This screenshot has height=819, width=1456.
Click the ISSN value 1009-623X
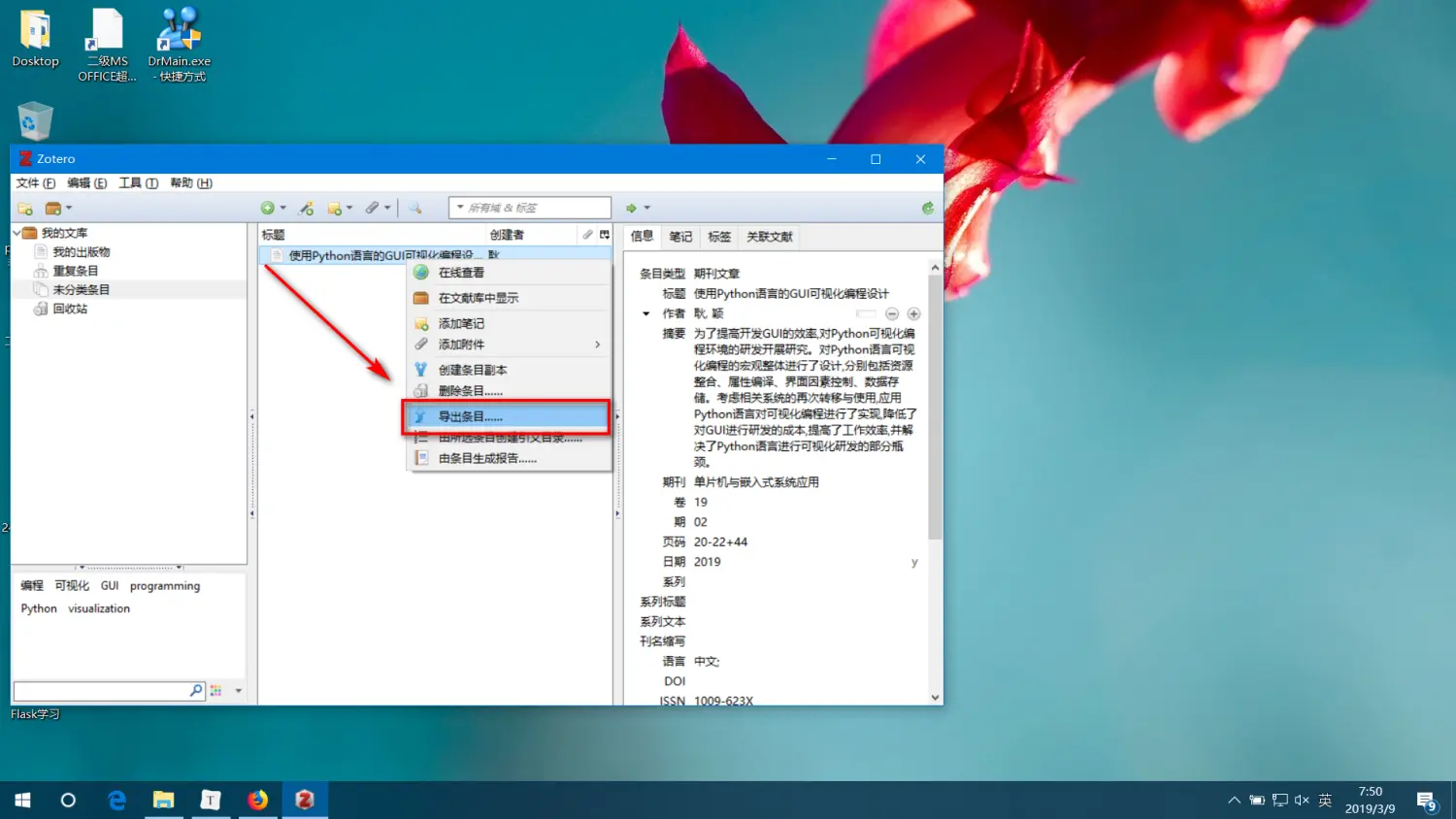(723, 701)
